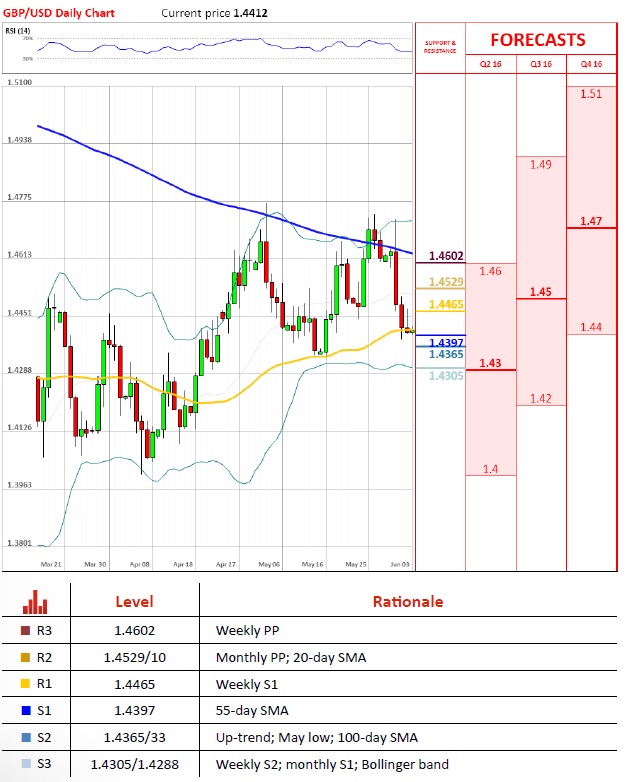The width and height of the screenshot is (630, 782).
Task: Click the Q2 16 forecast low 1.4
Action: 490,469
